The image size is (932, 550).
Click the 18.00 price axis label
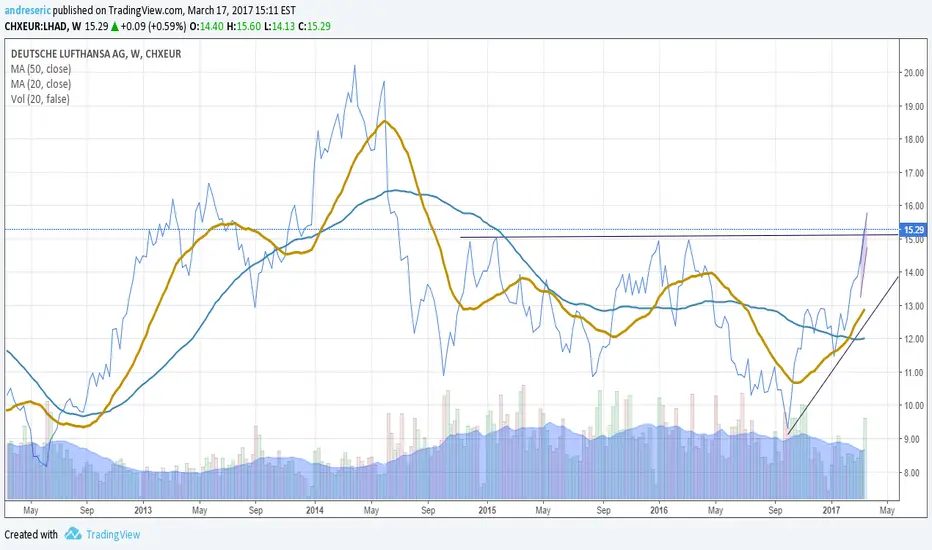(914, 139)
